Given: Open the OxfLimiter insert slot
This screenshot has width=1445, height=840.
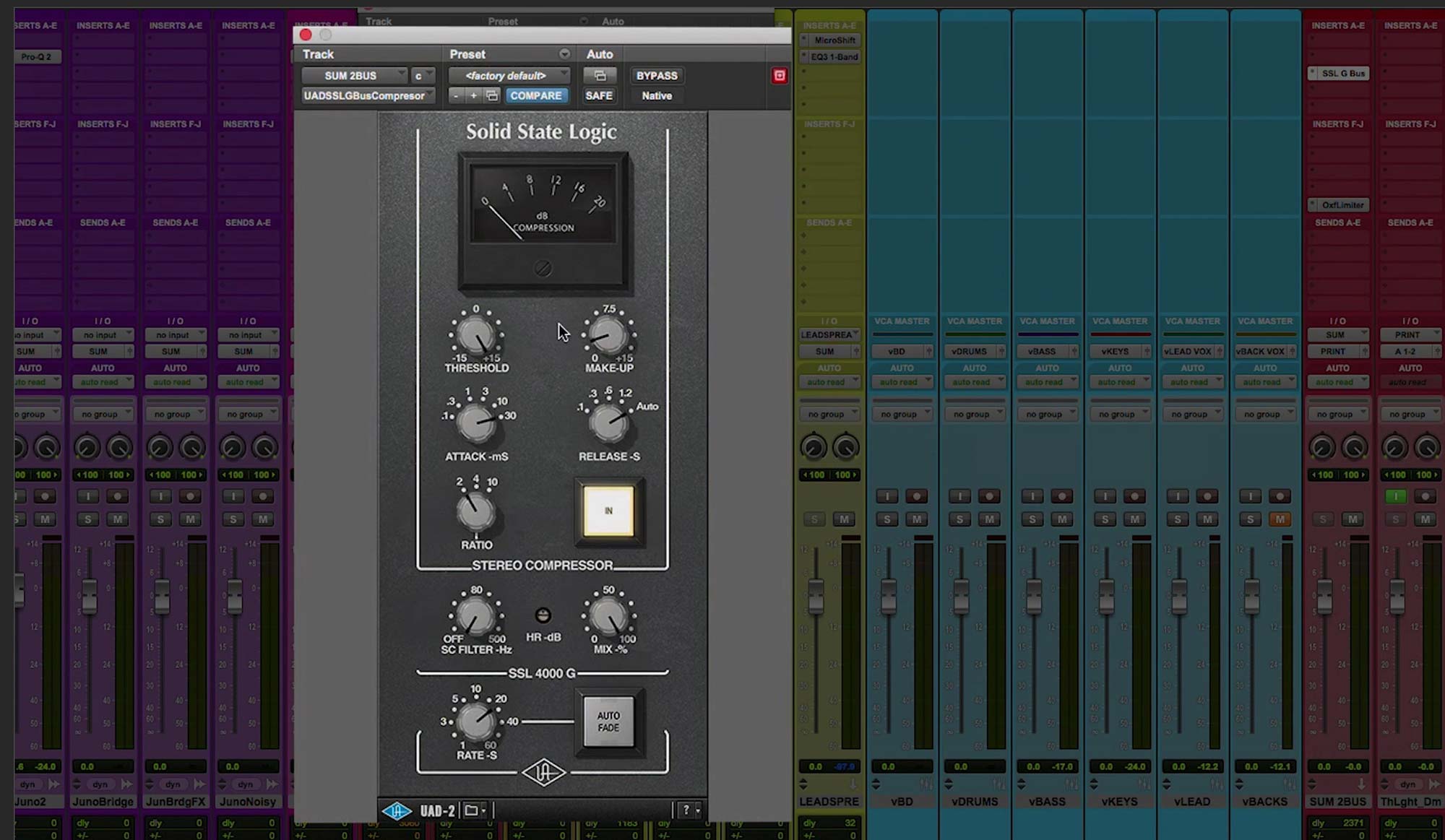Looking at the screenshot, I should pyautogui.click(x=1339, y=205).
